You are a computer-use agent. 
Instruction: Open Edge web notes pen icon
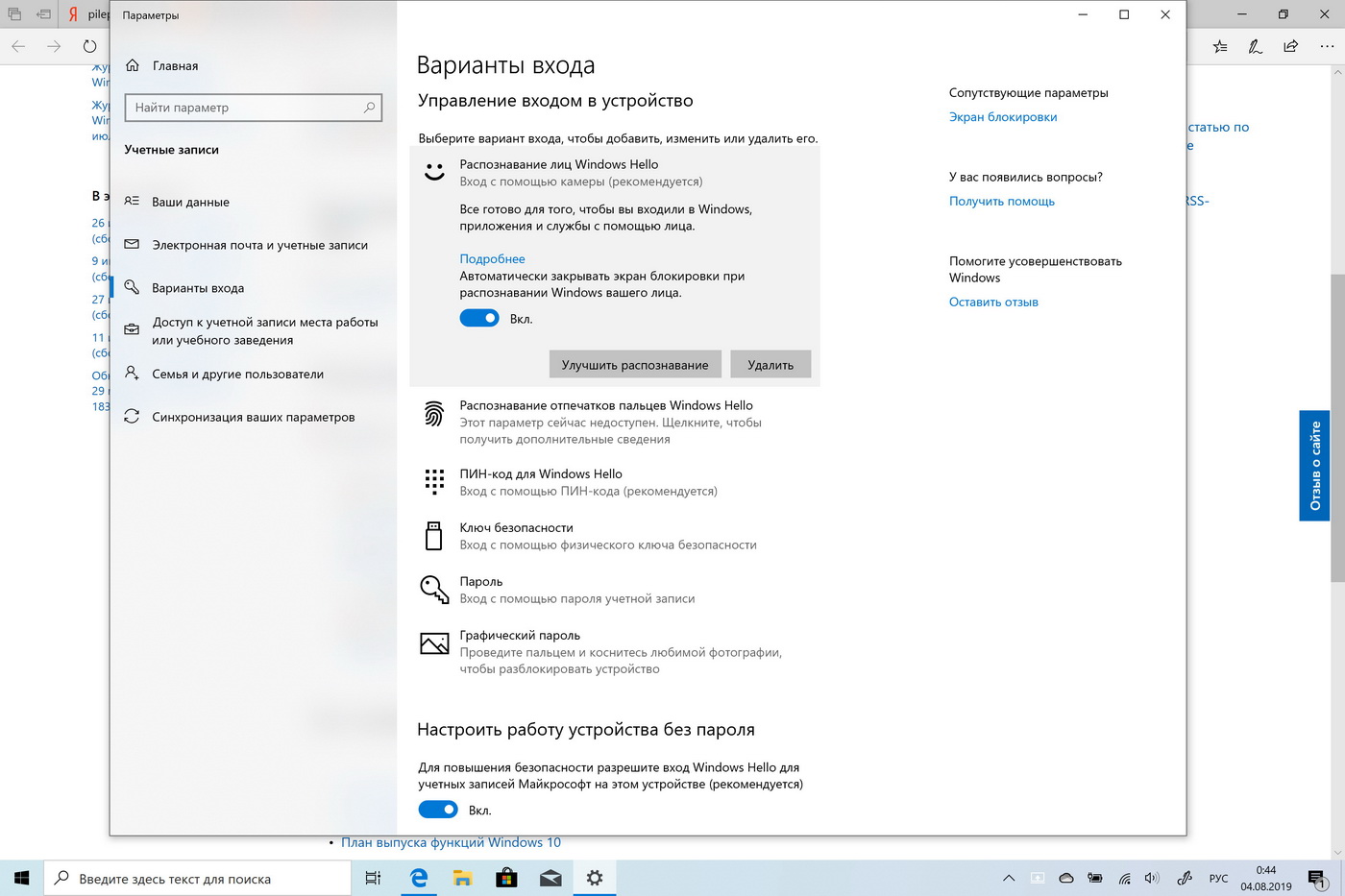(1256, 46)
